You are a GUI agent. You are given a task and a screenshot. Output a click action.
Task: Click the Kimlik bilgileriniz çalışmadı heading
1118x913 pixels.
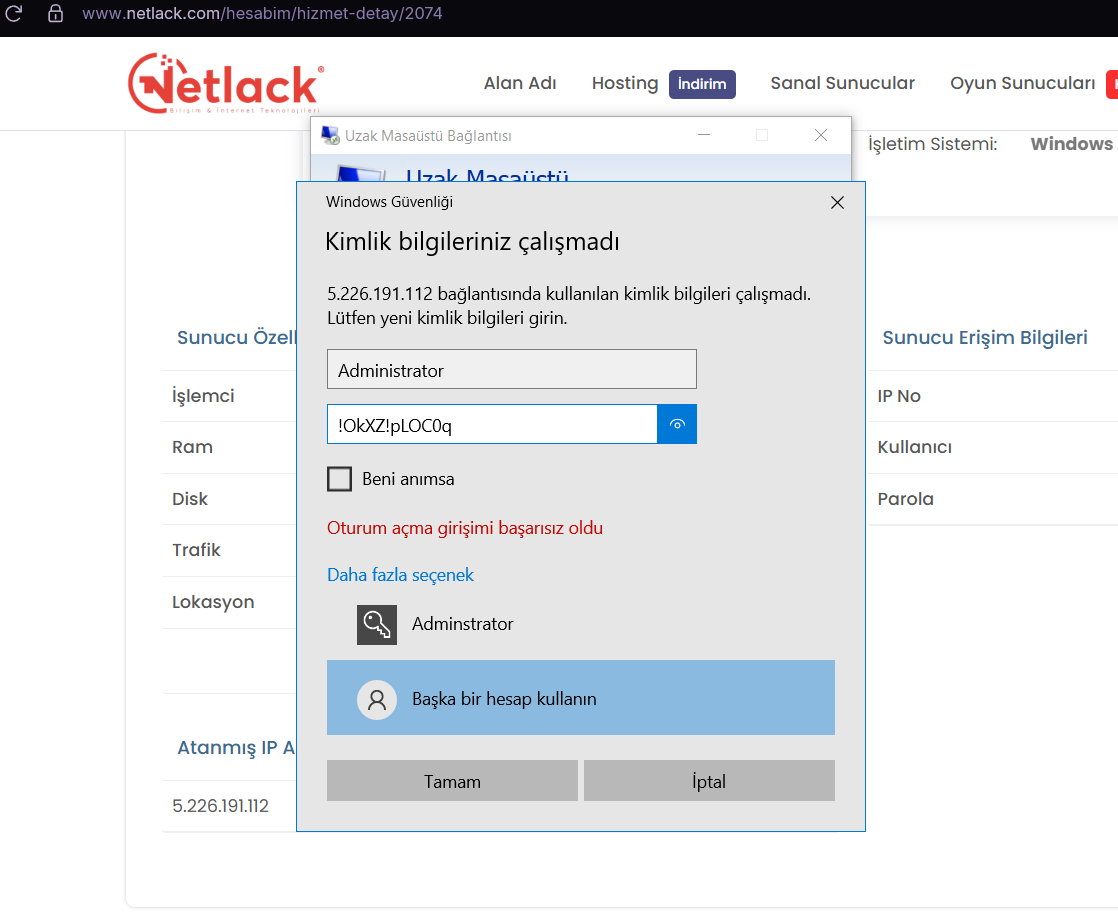(x=472, y=242)
